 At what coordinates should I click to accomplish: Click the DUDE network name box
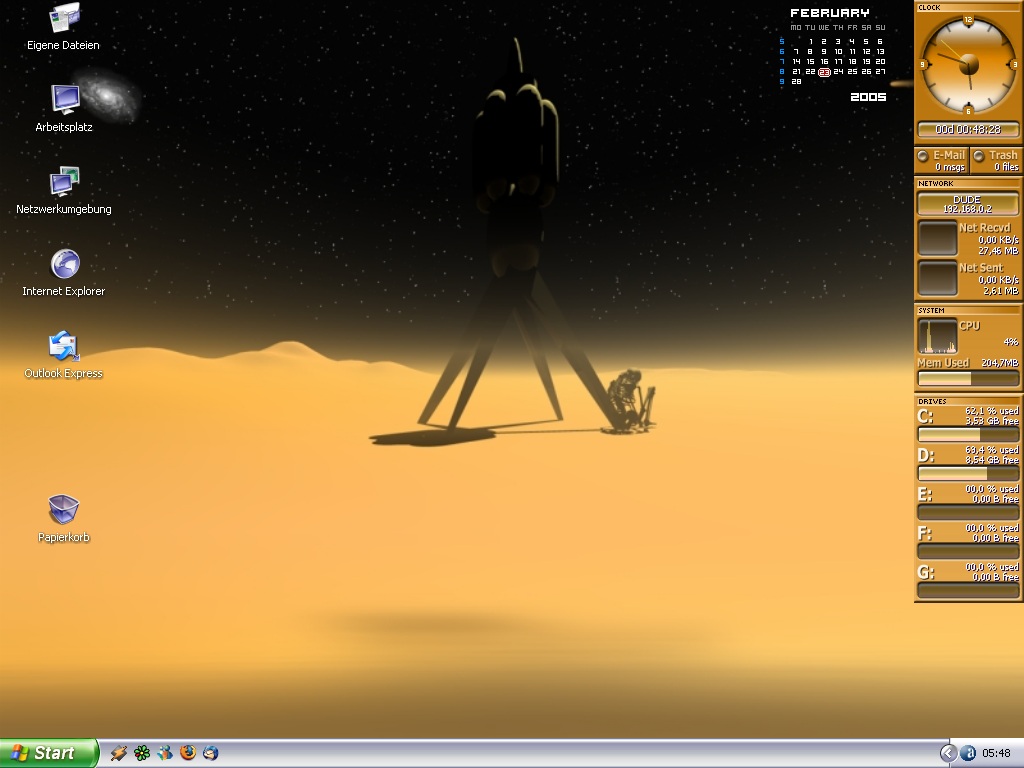968,204
